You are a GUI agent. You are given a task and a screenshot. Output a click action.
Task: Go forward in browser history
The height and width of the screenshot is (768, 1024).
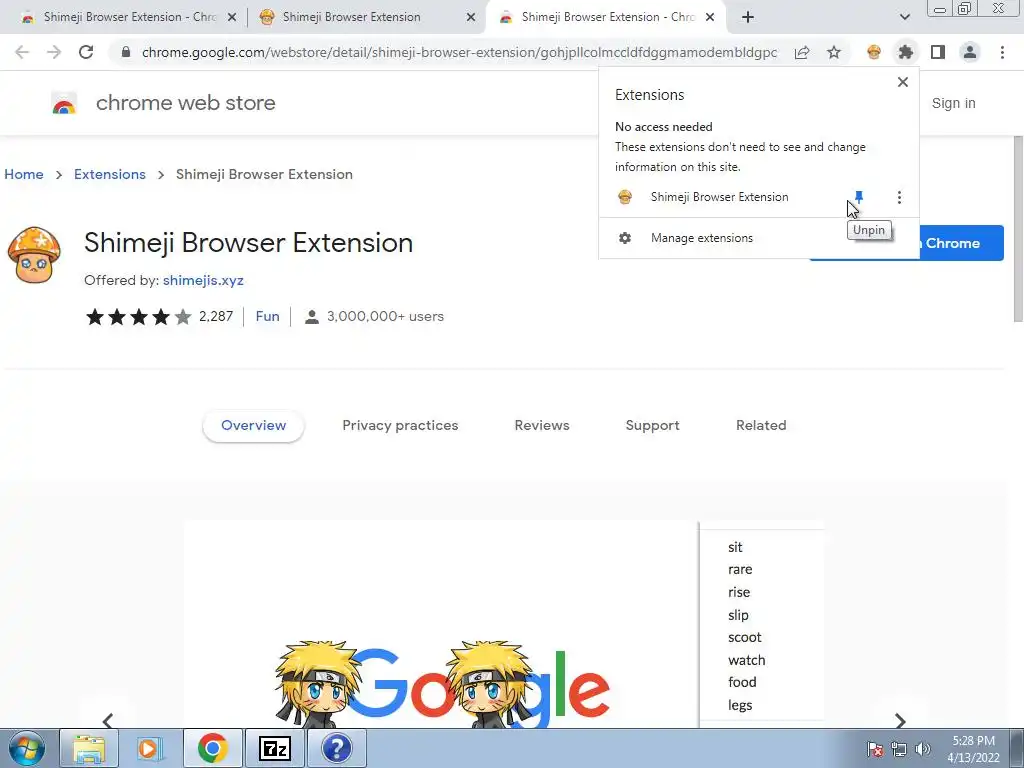[54, 52]
